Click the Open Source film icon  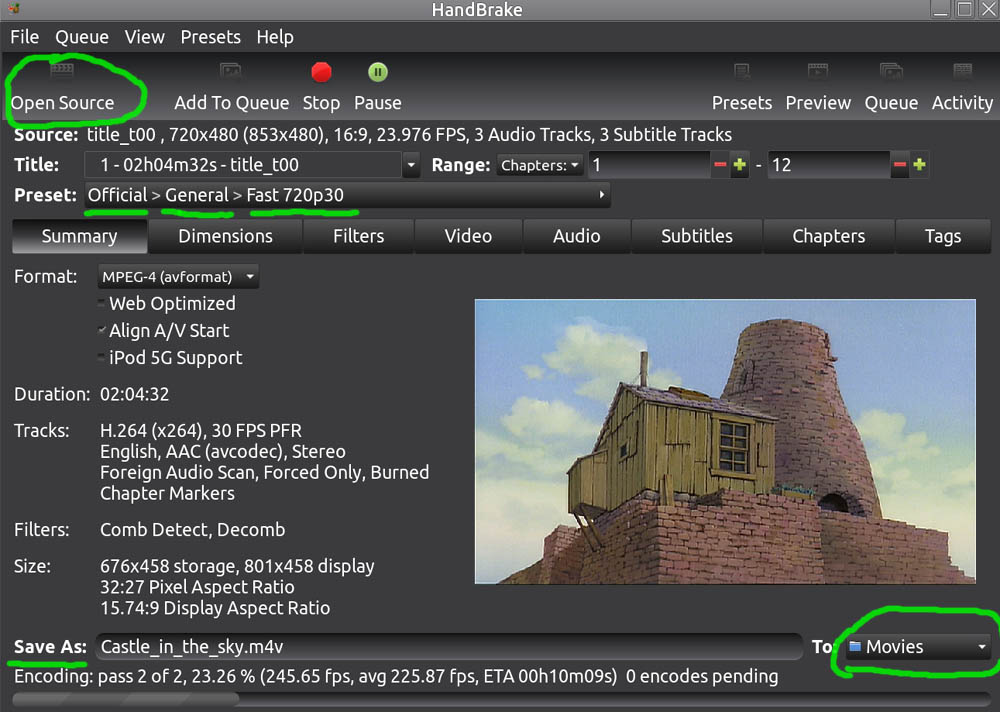(x=62, y=70)
